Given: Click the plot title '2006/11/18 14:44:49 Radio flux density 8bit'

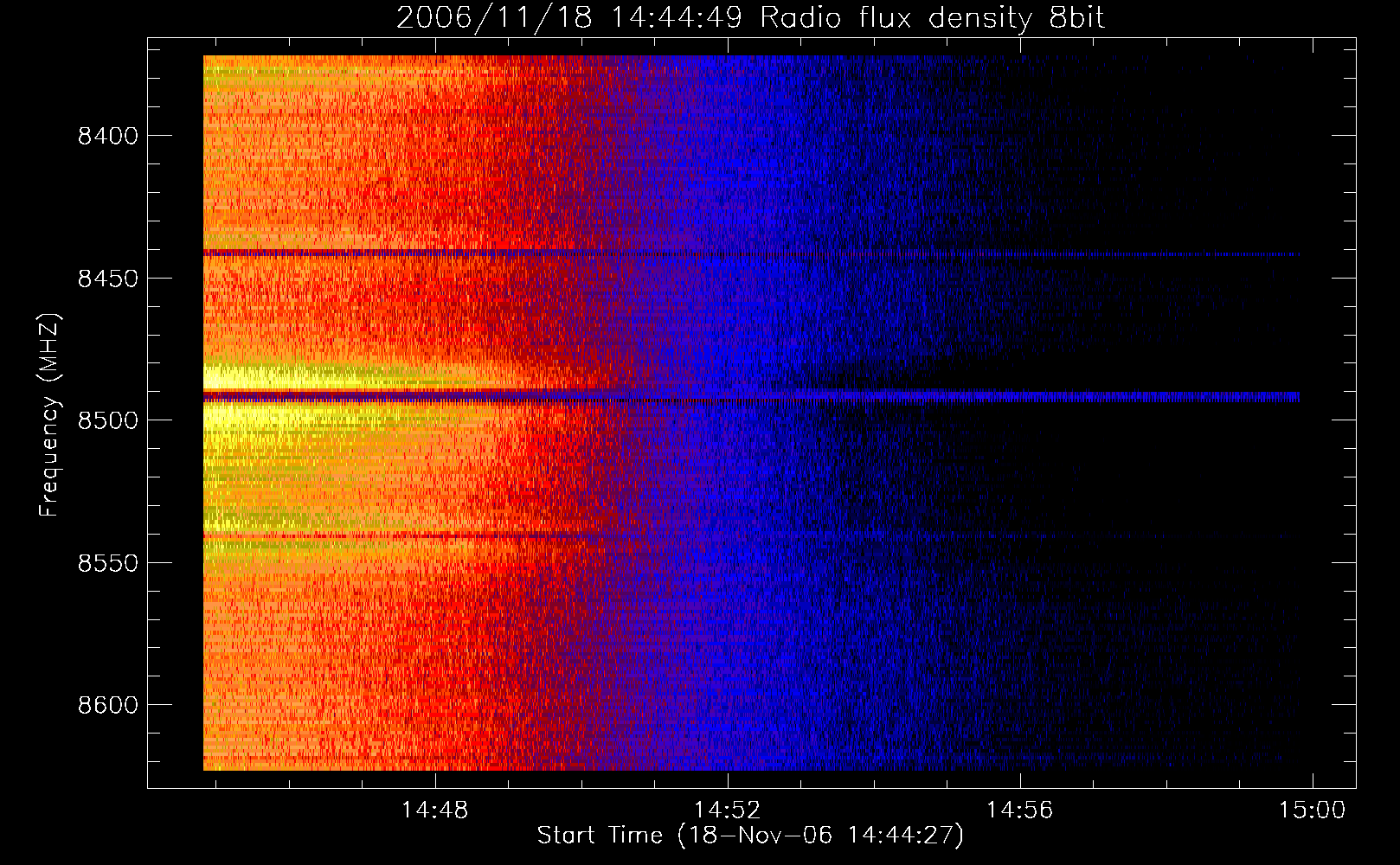Looking at the screenshot, I should click(750, 17).
